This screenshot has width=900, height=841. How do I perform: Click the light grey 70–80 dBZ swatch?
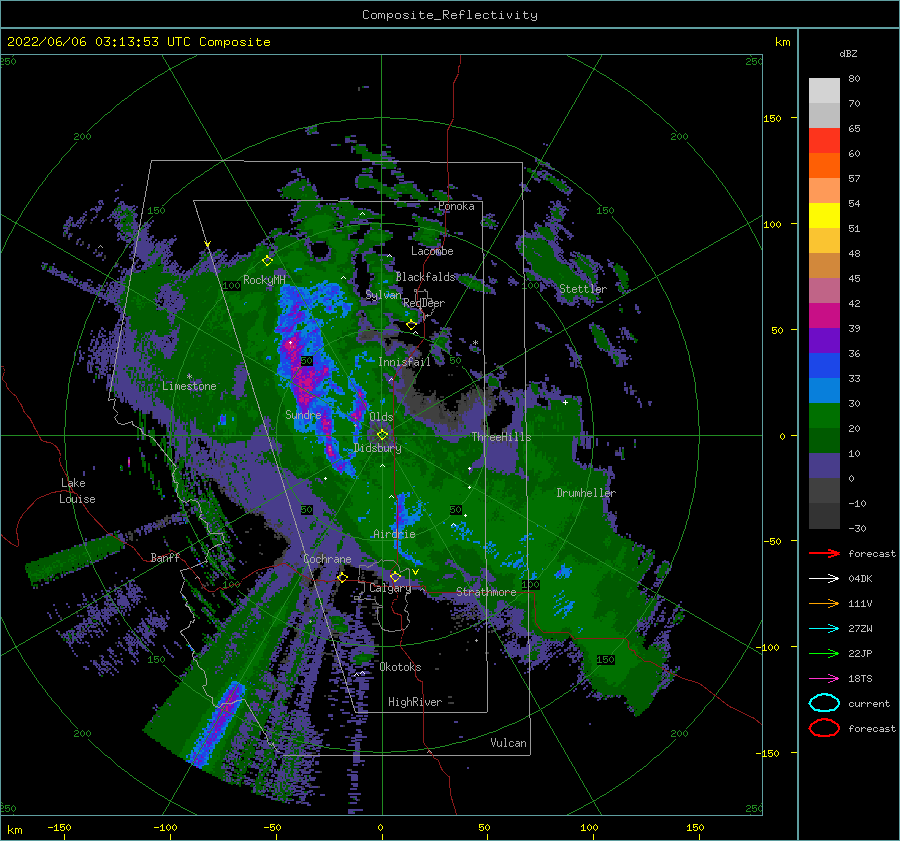pos(824,91)
